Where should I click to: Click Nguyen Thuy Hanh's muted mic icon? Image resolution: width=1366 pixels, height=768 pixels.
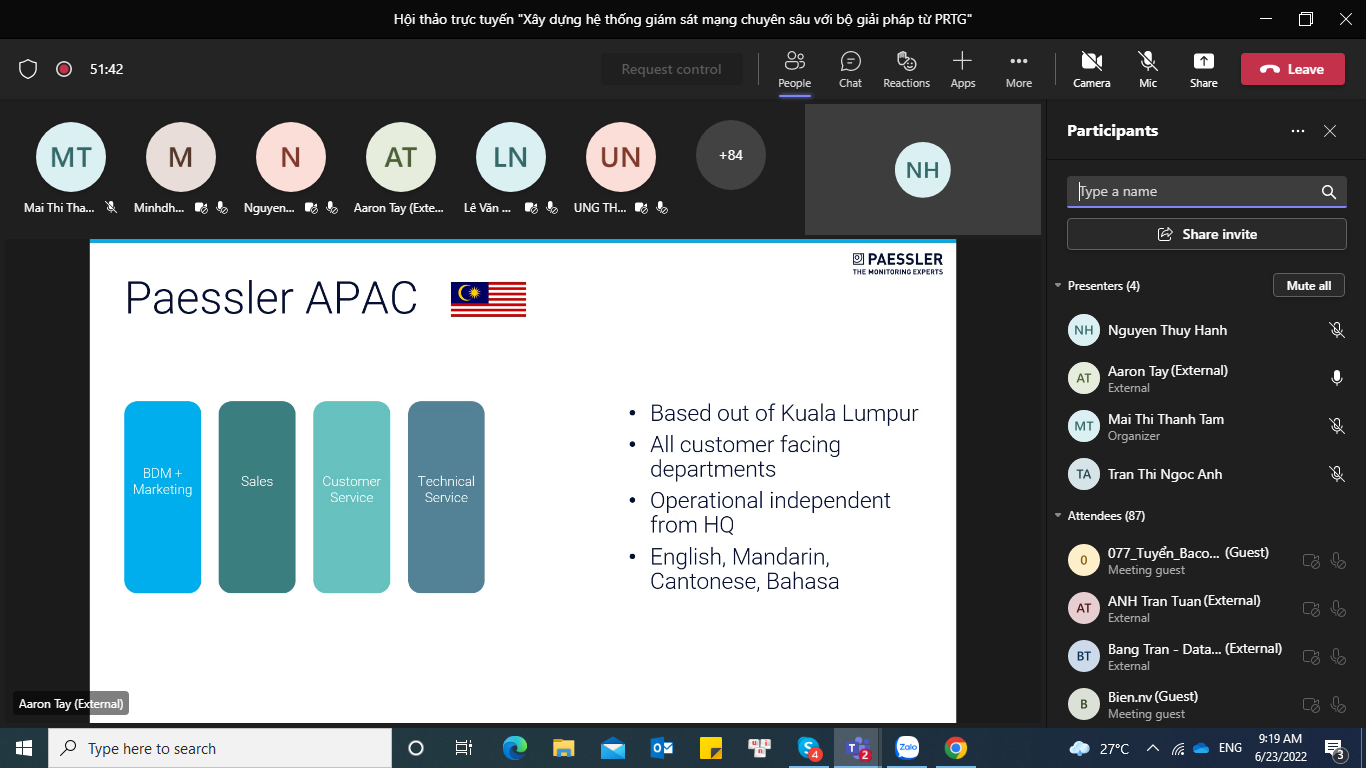click(x=1337, y=330)
